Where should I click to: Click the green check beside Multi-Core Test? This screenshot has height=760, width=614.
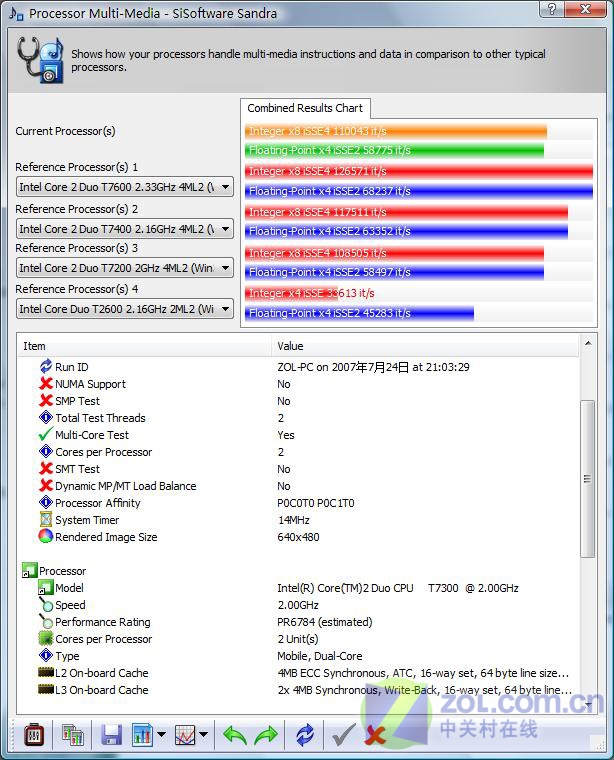tap(46, 434)
